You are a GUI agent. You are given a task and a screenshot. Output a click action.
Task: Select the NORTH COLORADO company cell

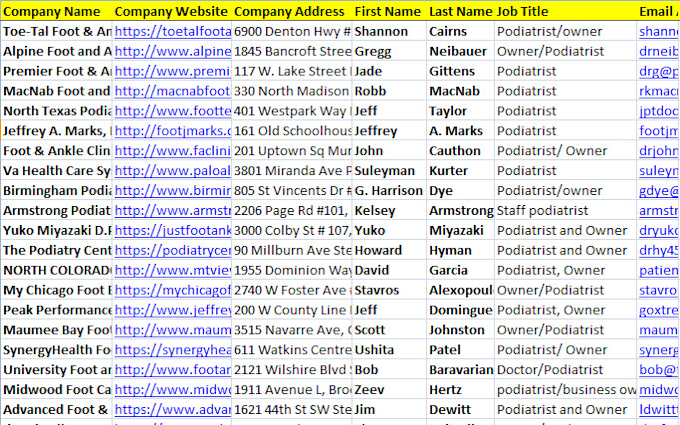(x=56, y=270)
